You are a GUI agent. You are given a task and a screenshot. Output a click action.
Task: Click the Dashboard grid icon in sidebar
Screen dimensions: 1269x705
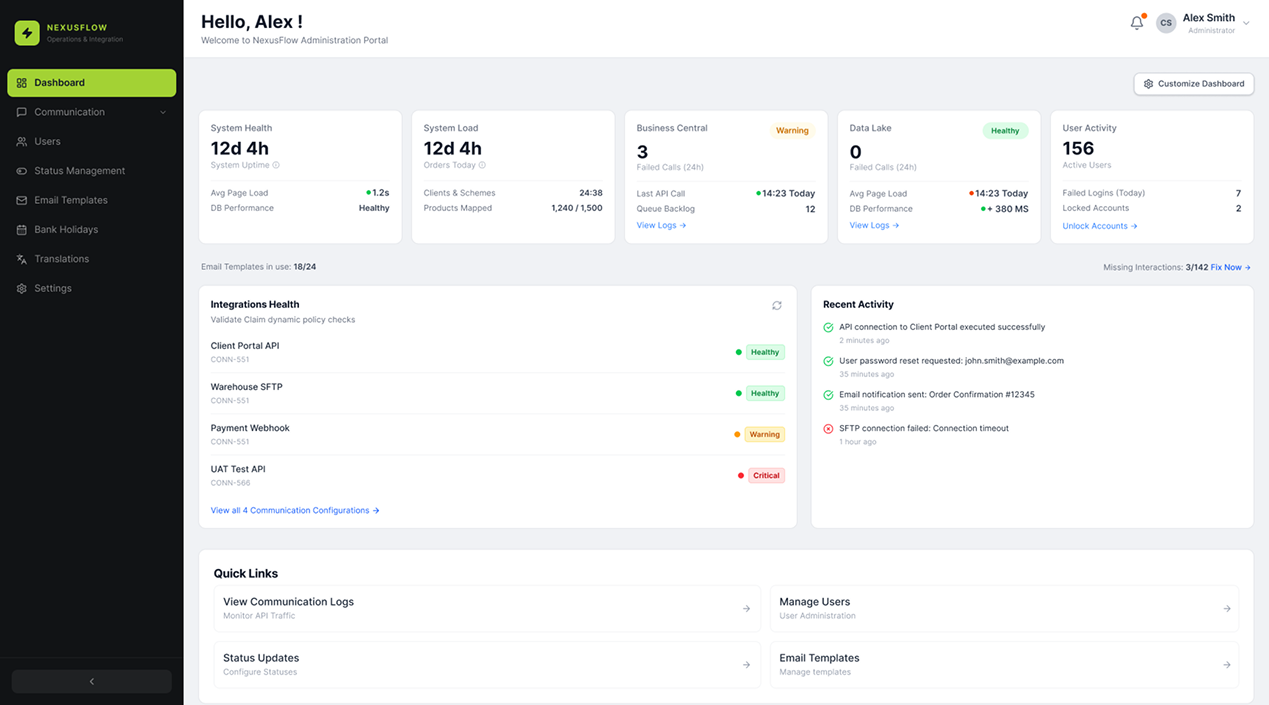(22, 83)
